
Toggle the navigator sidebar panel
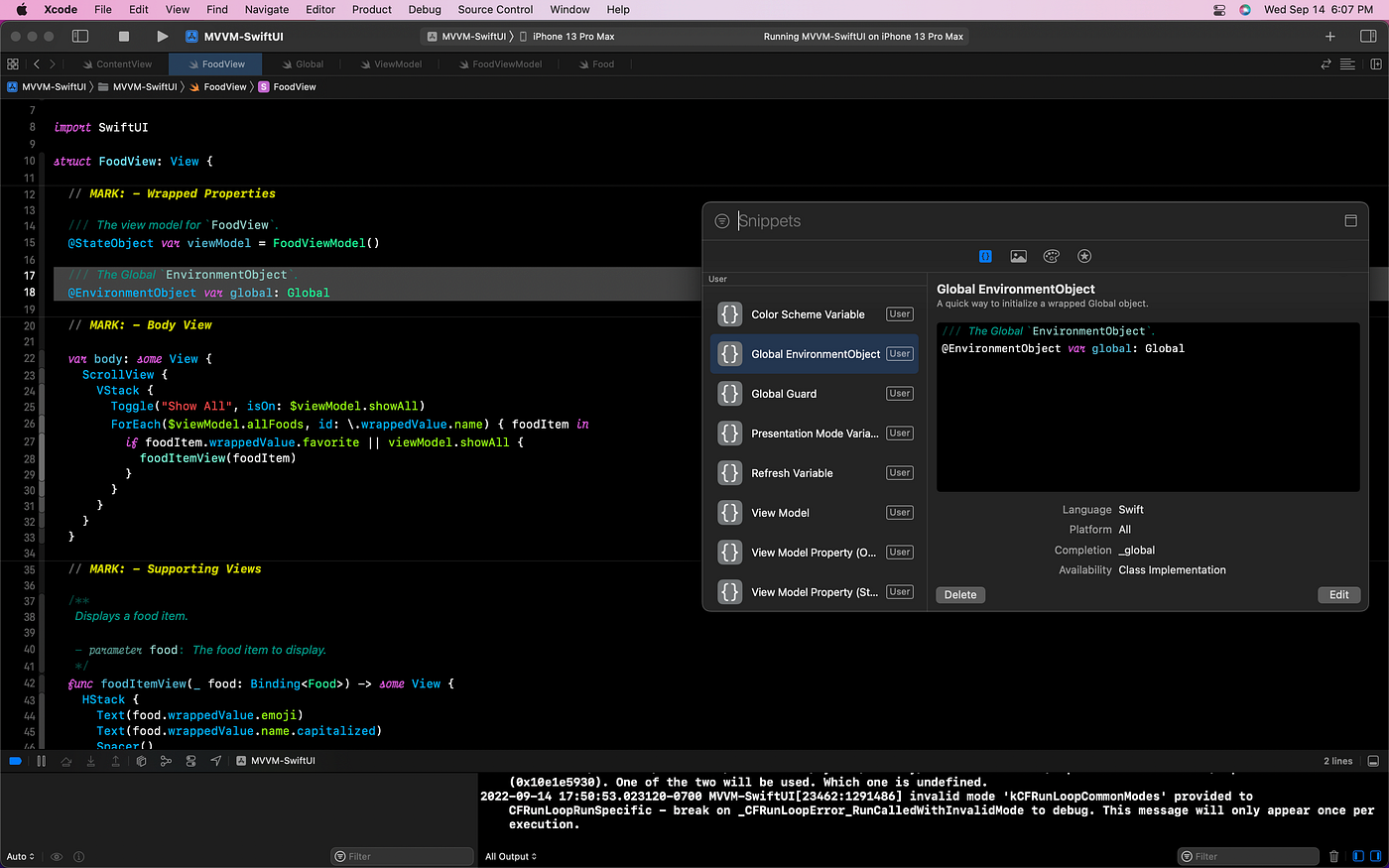click(80, 37)
